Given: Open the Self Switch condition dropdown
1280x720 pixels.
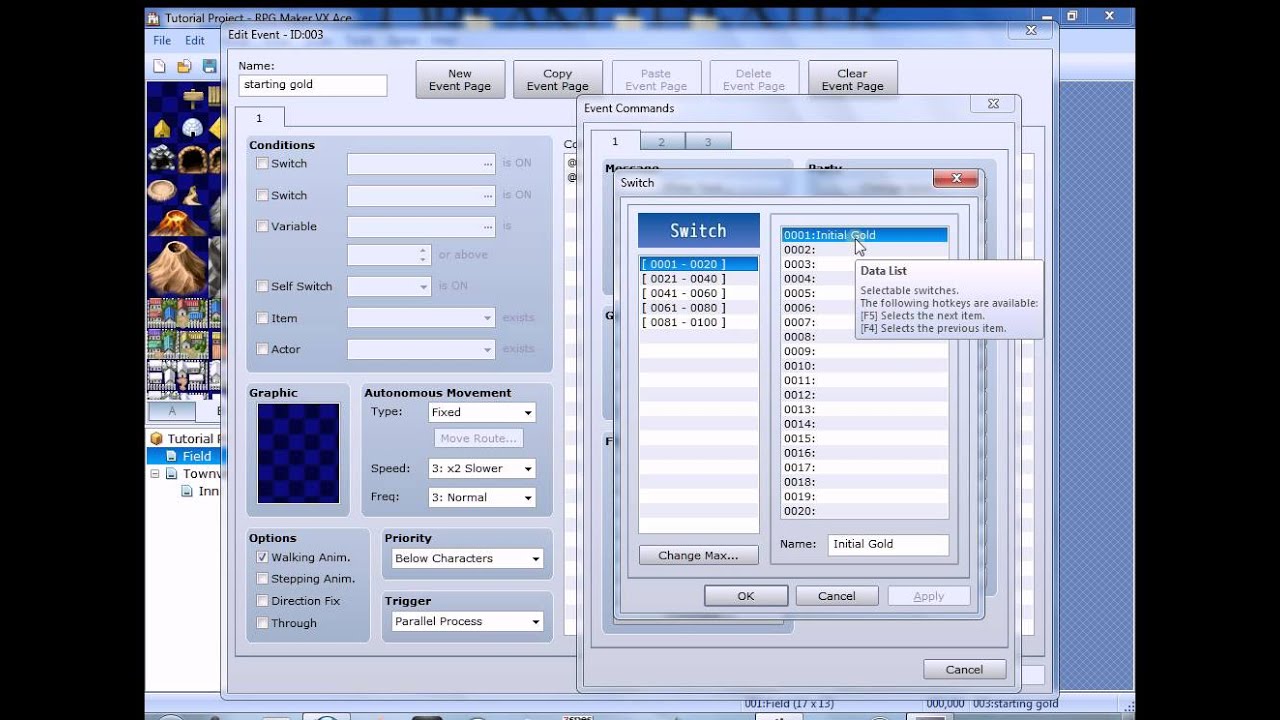Looking at the screenshot, I should coord(389,286).
